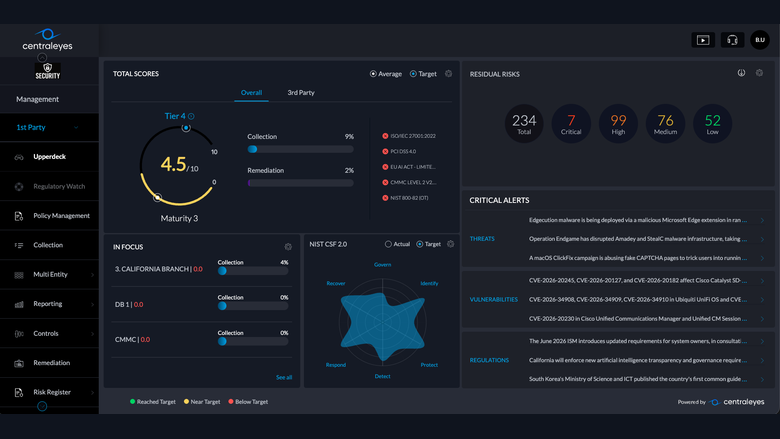Switch to the 3rd Party tab

coord(301,92)
